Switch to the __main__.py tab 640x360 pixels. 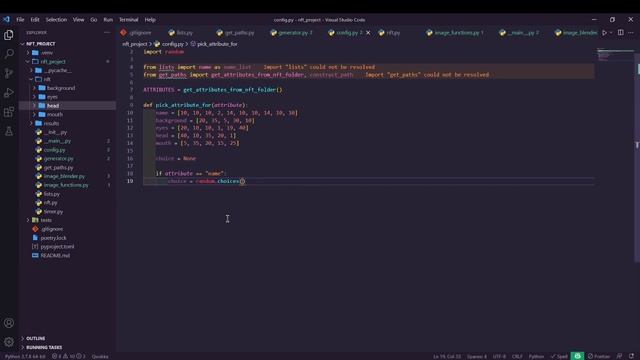pyautogui.click(x=520, y=33)
